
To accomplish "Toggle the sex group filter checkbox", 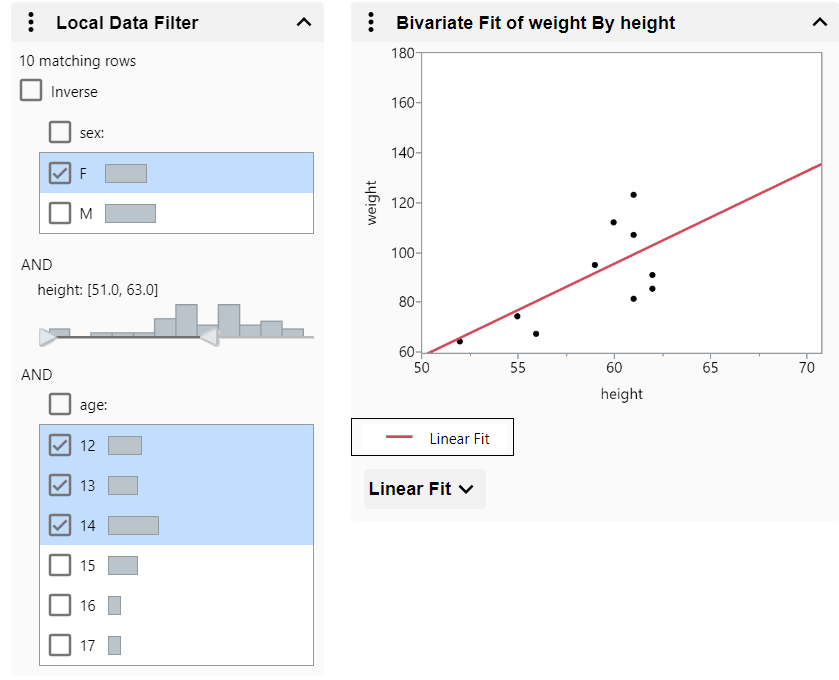I will [x=60, y=131].
